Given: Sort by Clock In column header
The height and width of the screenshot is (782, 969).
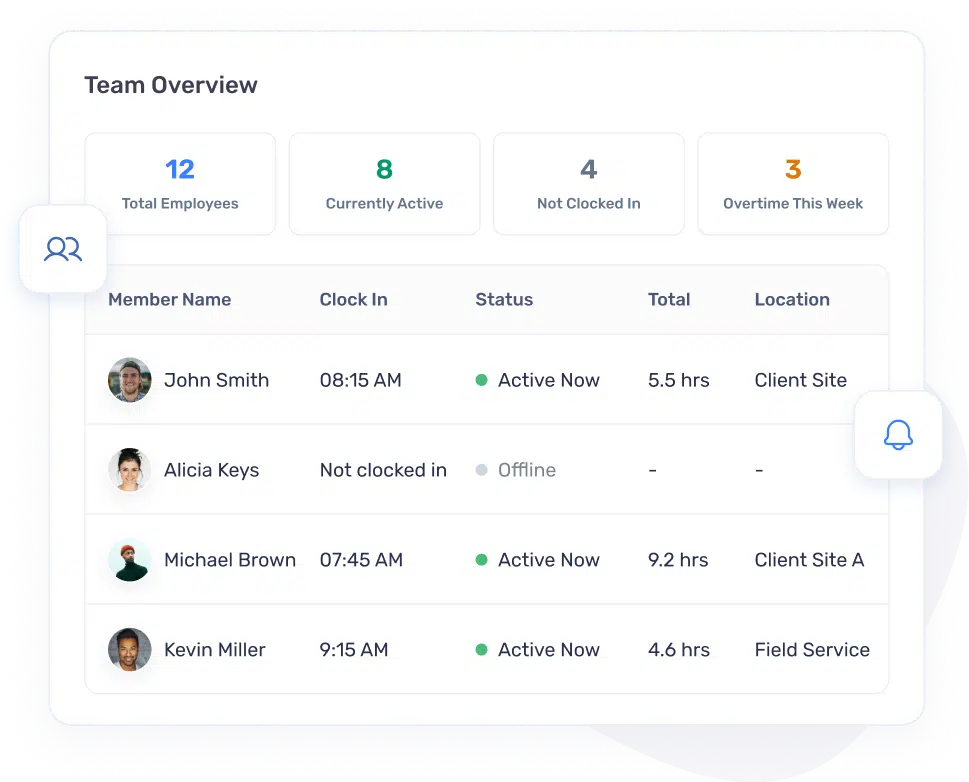Looking at the screenshot, I should point(353,299).
